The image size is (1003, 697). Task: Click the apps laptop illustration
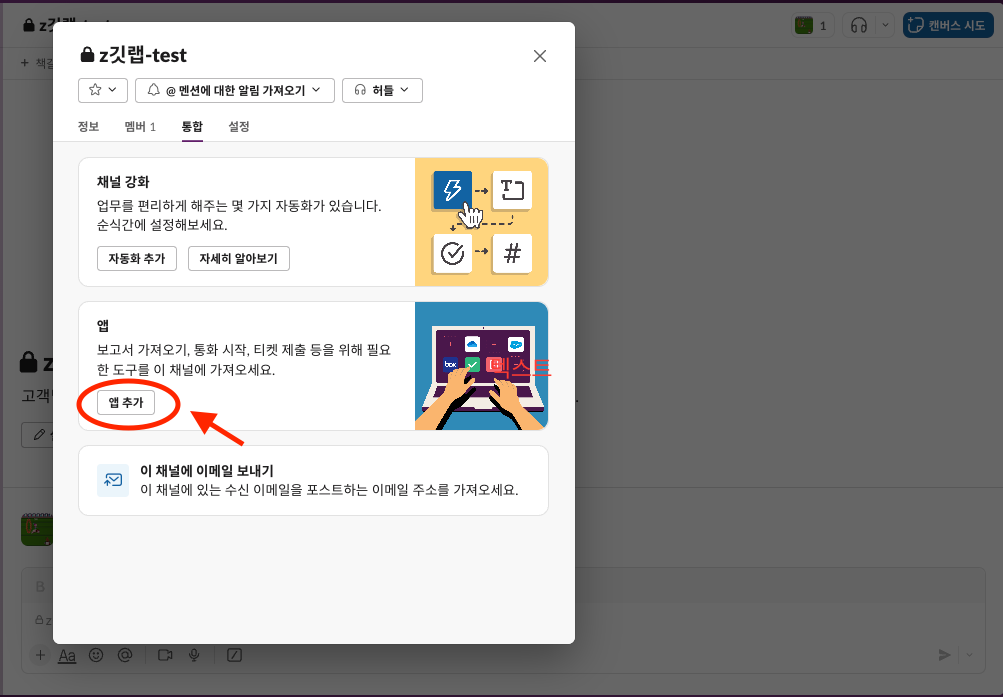[x=482, y=366]
